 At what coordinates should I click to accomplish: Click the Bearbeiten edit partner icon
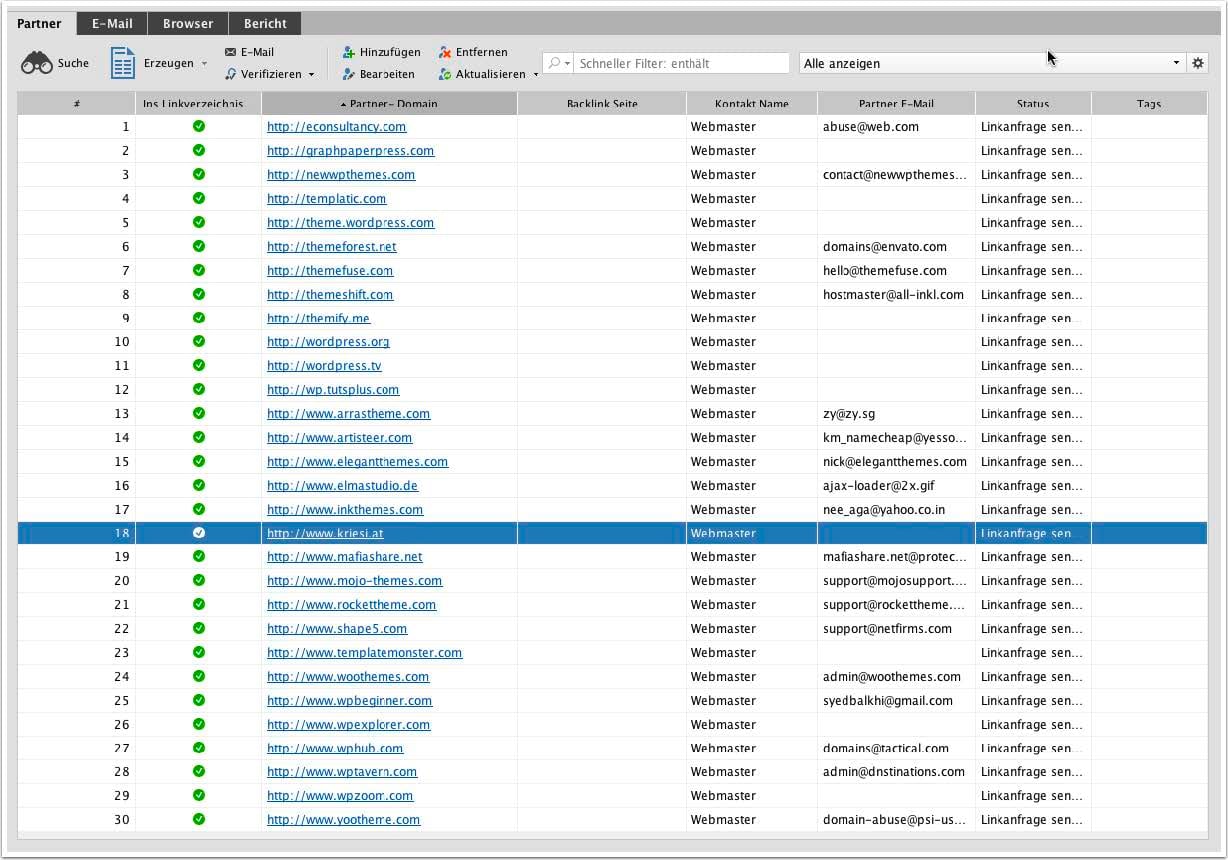tap(349, 74)
